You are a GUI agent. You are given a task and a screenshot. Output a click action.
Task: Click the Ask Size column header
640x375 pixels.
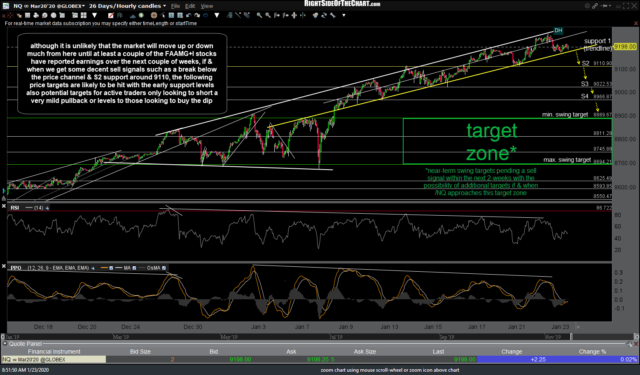point(364,351)
